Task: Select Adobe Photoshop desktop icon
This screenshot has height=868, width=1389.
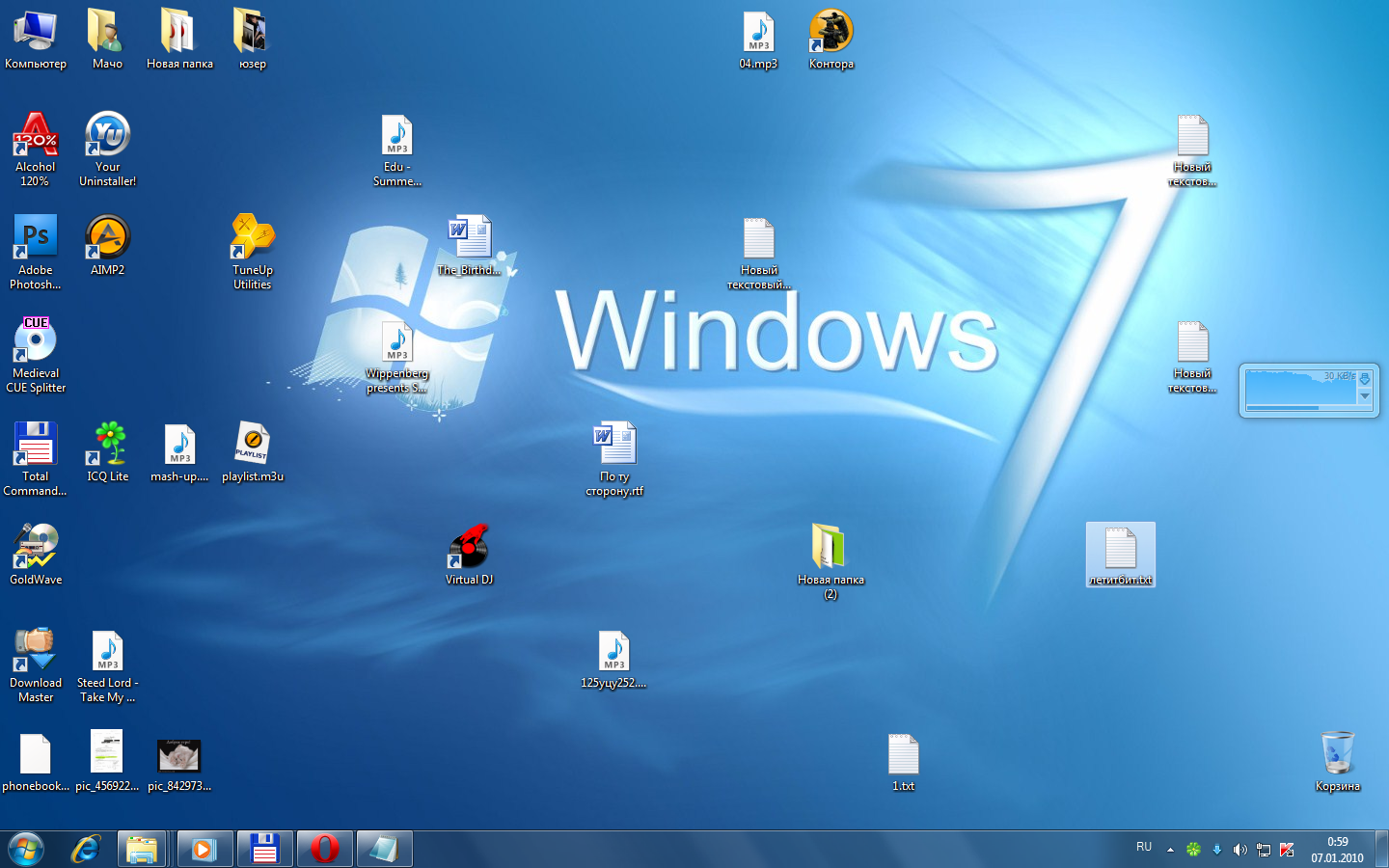Action: click(x=36, y=252)
